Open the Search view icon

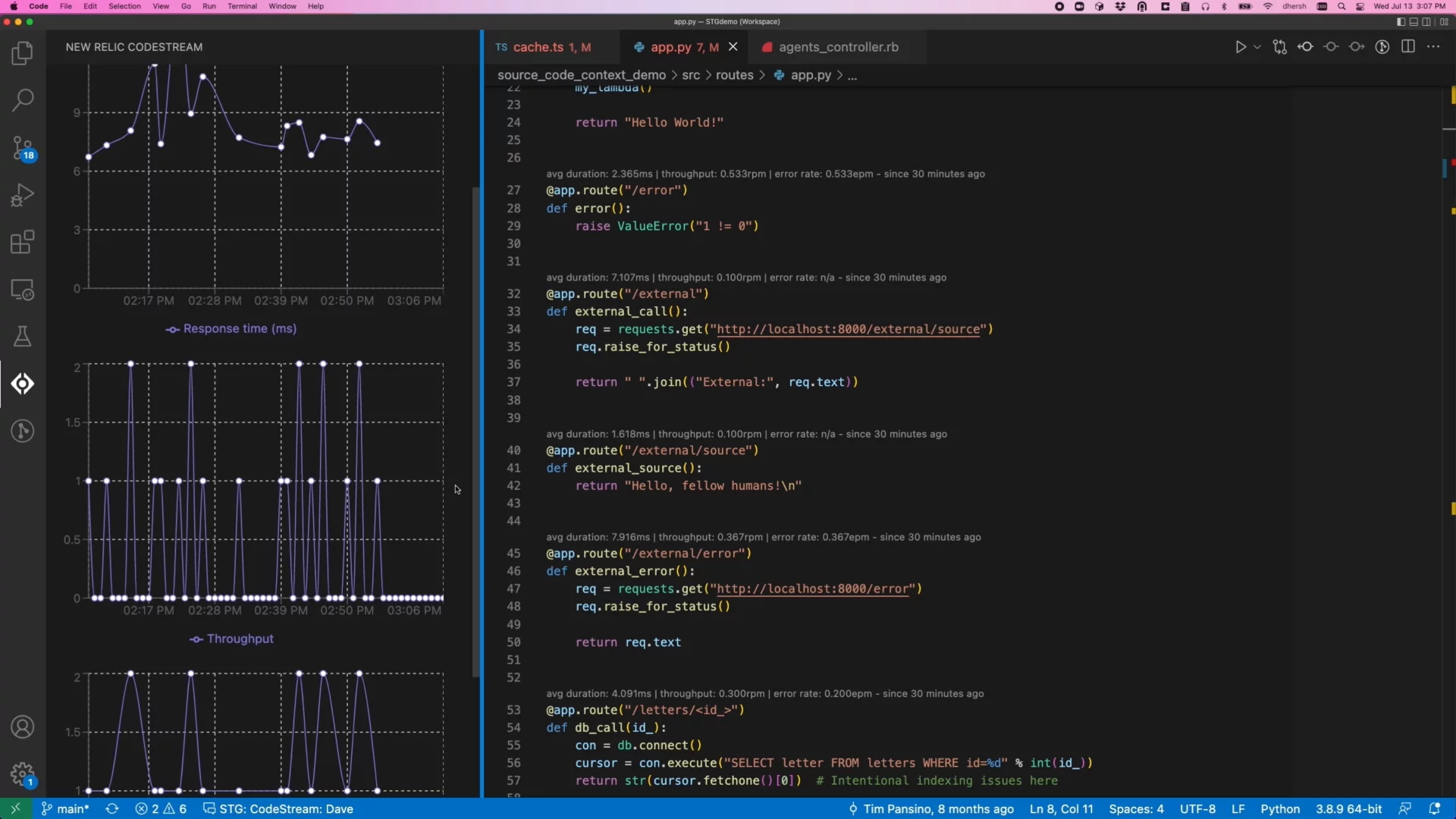point(23,99)
